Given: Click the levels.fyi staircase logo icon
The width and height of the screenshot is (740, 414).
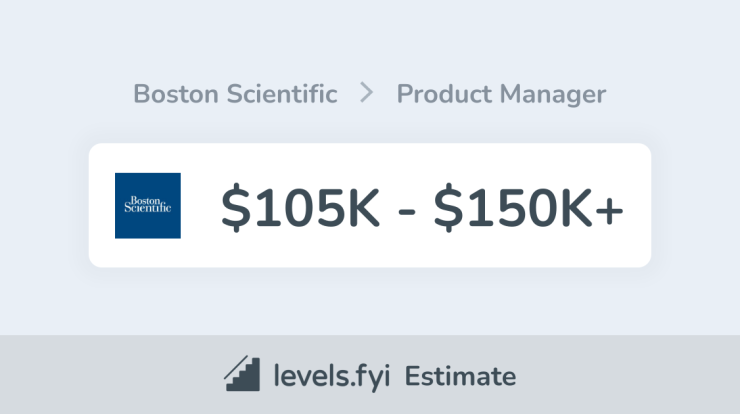Looking at the screenshot, I should click(242, 373).
